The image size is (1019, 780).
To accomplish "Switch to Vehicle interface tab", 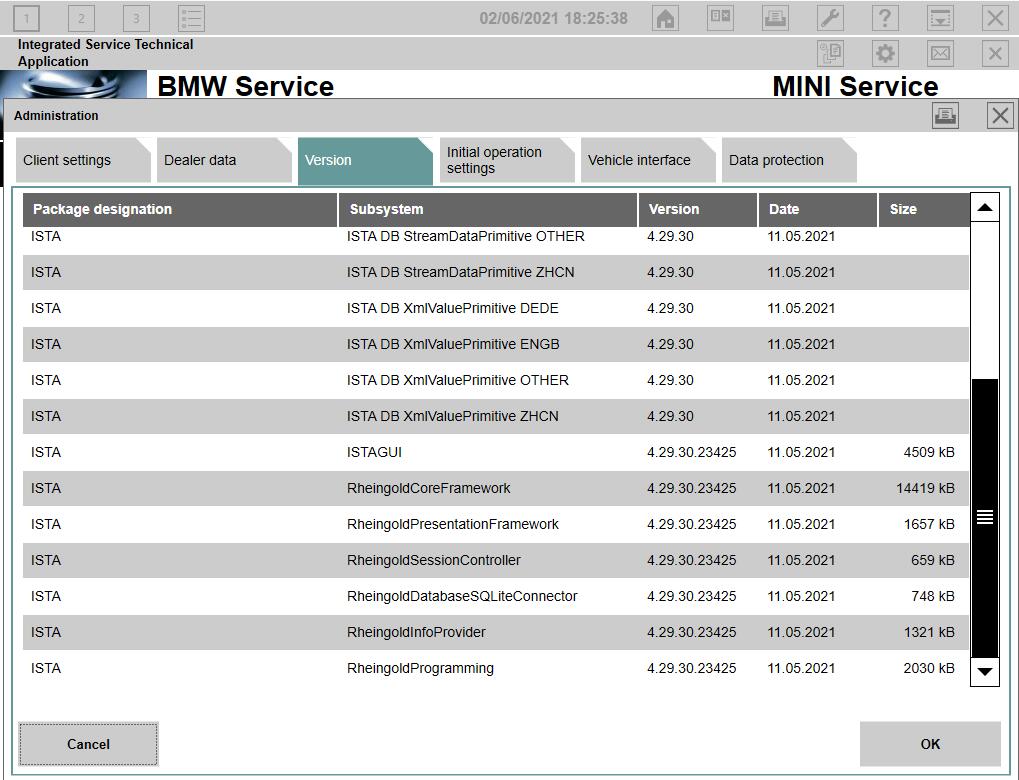I will (648, 160).
